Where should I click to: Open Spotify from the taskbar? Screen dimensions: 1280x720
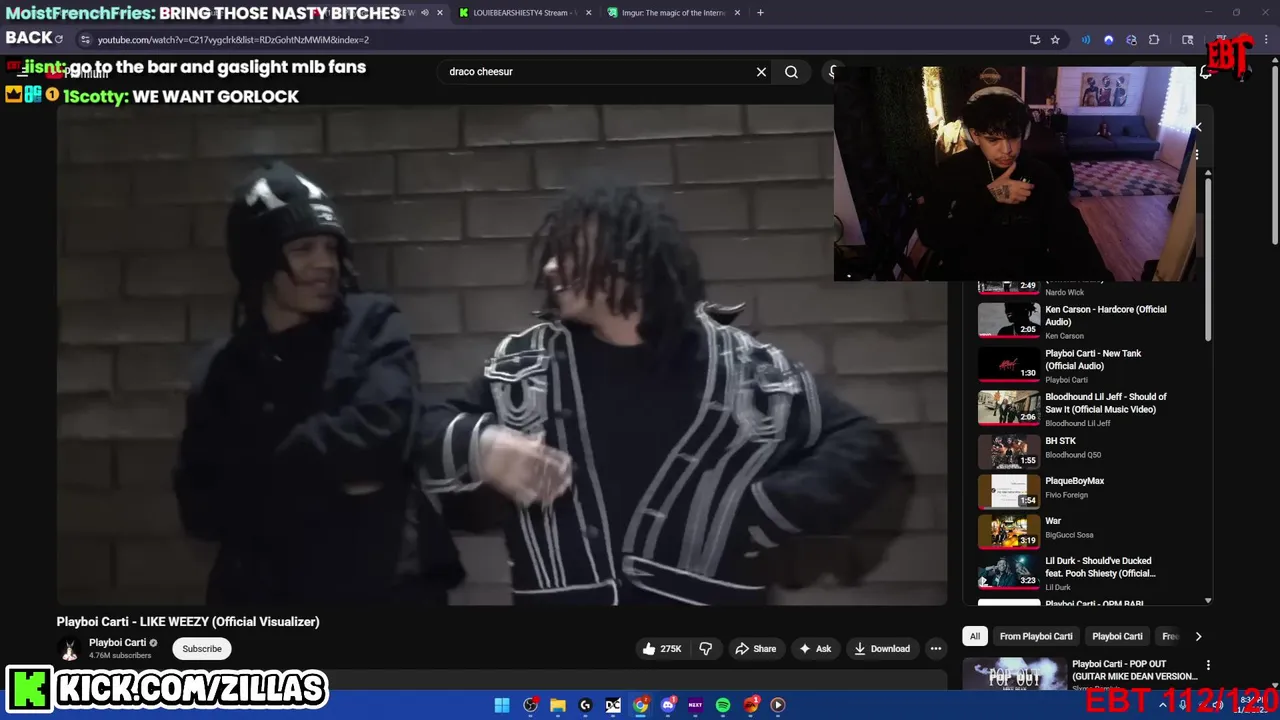click(723, 705)
